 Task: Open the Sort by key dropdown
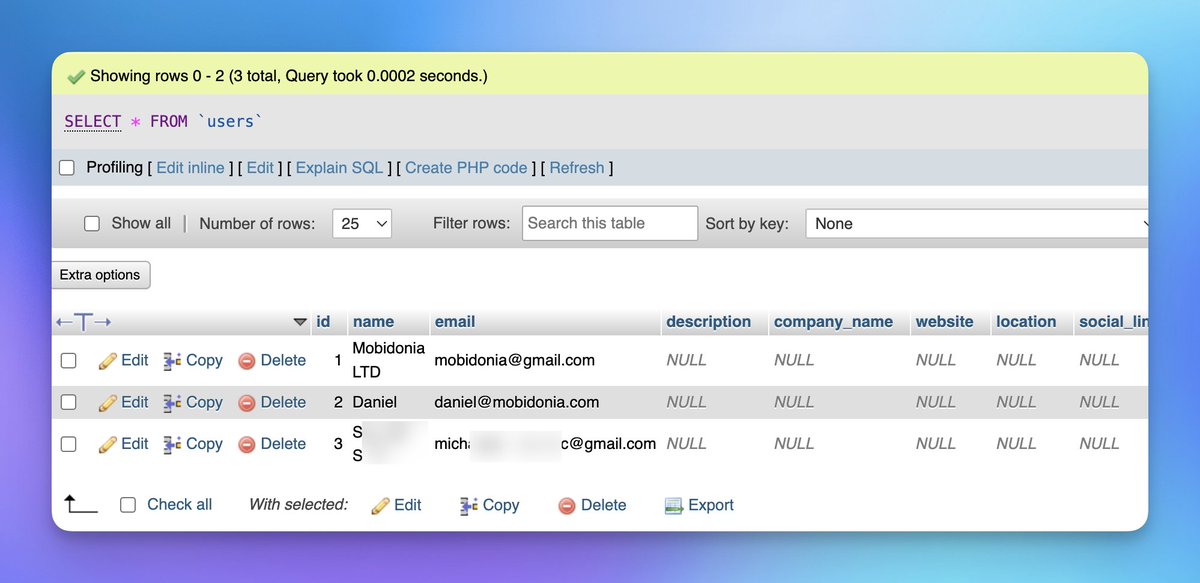975,224
